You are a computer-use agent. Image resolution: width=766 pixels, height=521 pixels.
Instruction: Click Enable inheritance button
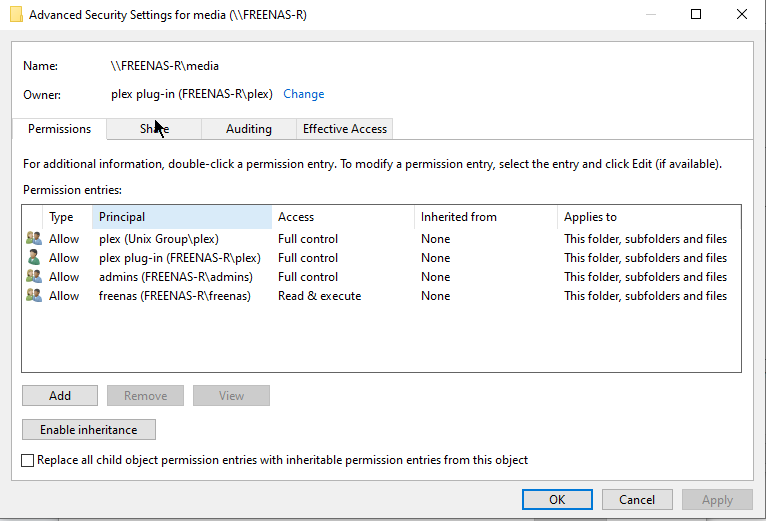[x=88, y=430]
